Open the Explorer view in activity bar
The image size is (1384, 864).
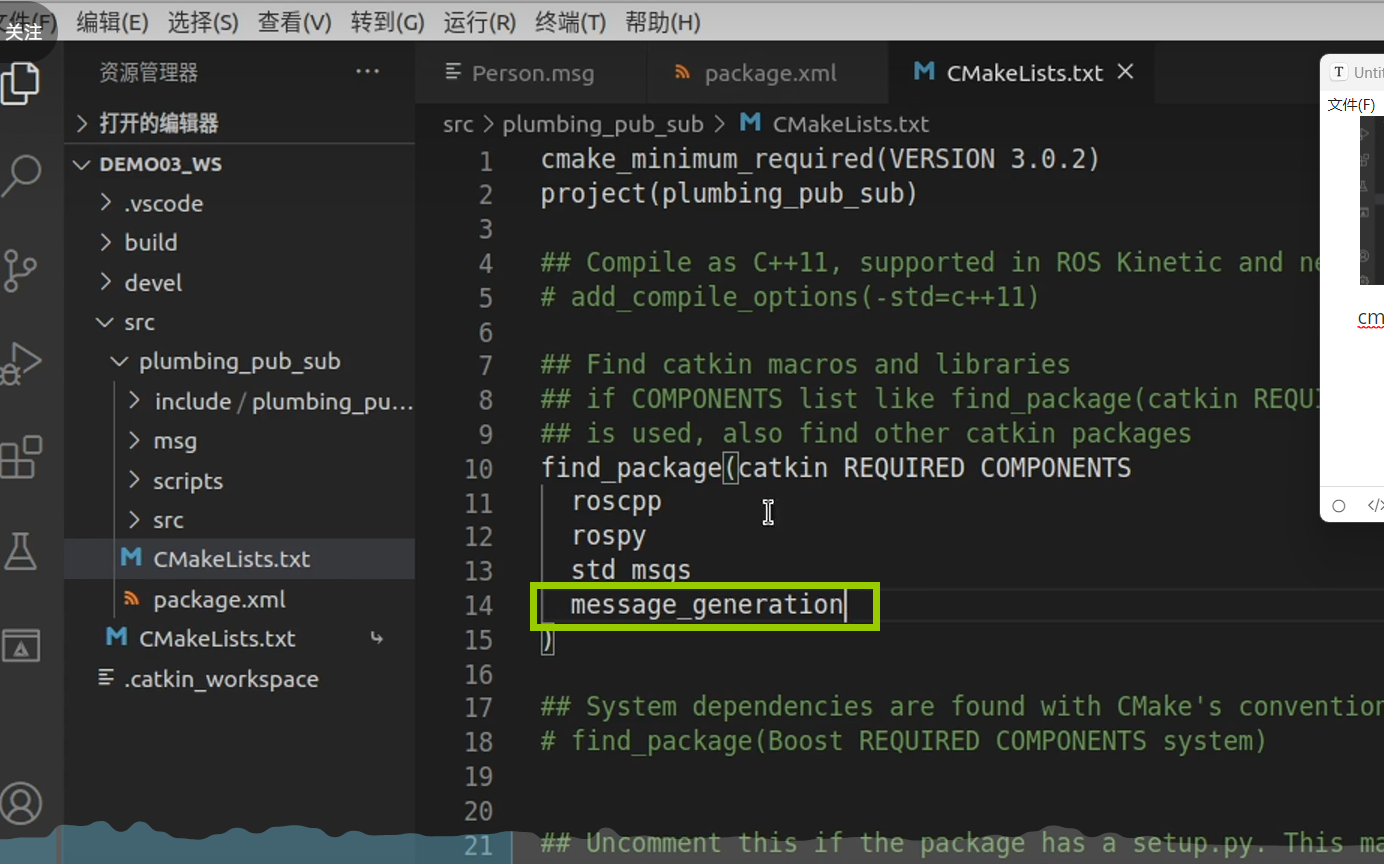[22, 84]
